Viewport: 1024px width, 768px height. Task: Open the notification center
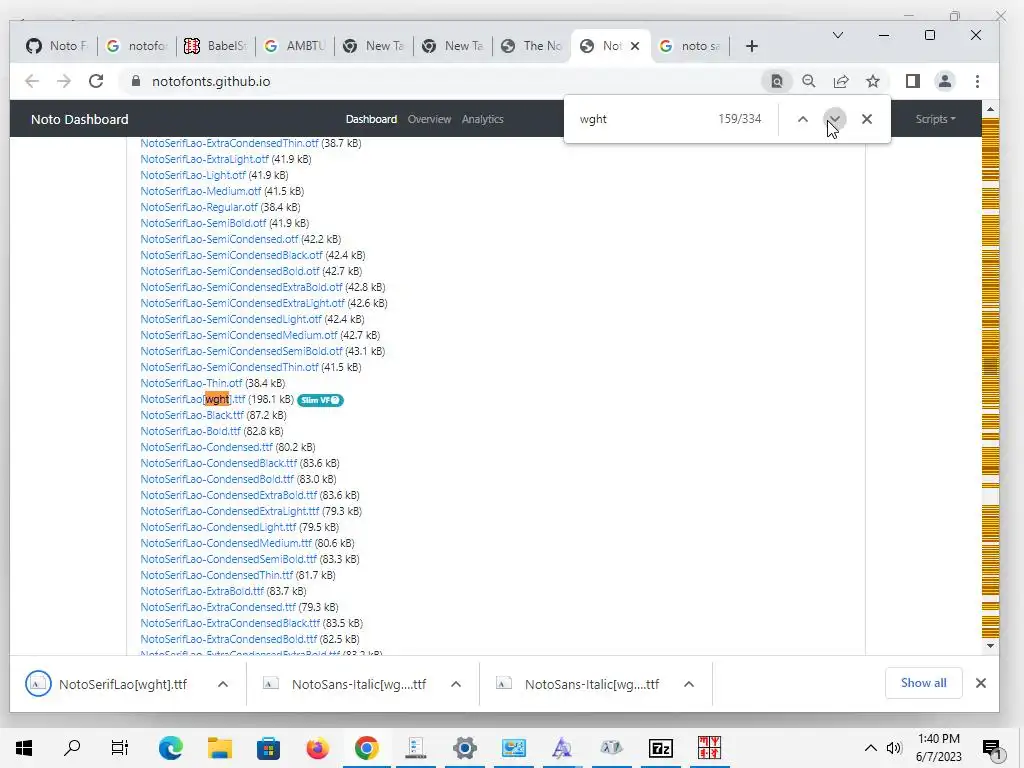pyautogui.click(x=991, y=748)
